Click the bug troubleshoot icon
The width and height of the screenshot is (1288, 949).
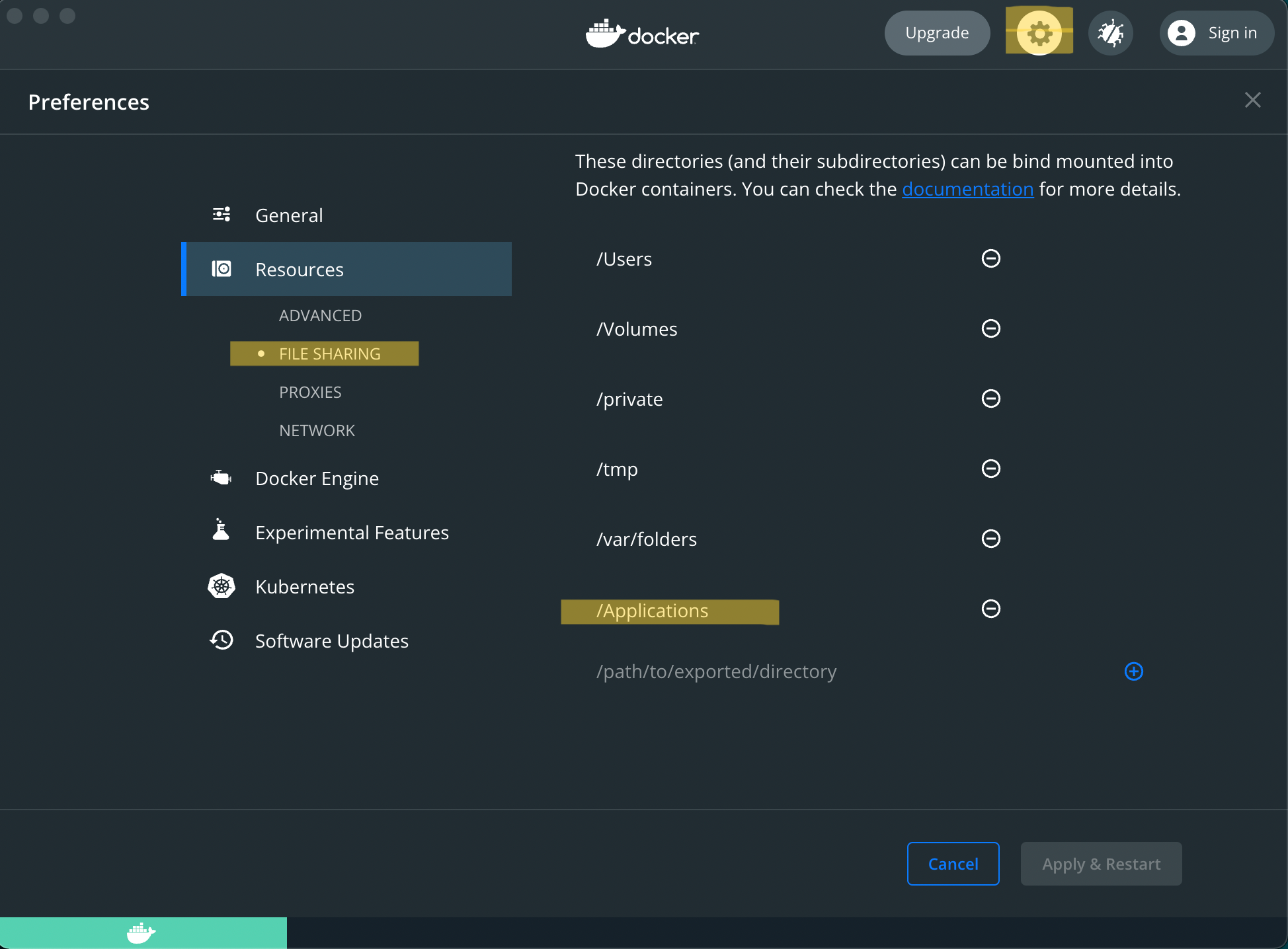(1111, 32)
